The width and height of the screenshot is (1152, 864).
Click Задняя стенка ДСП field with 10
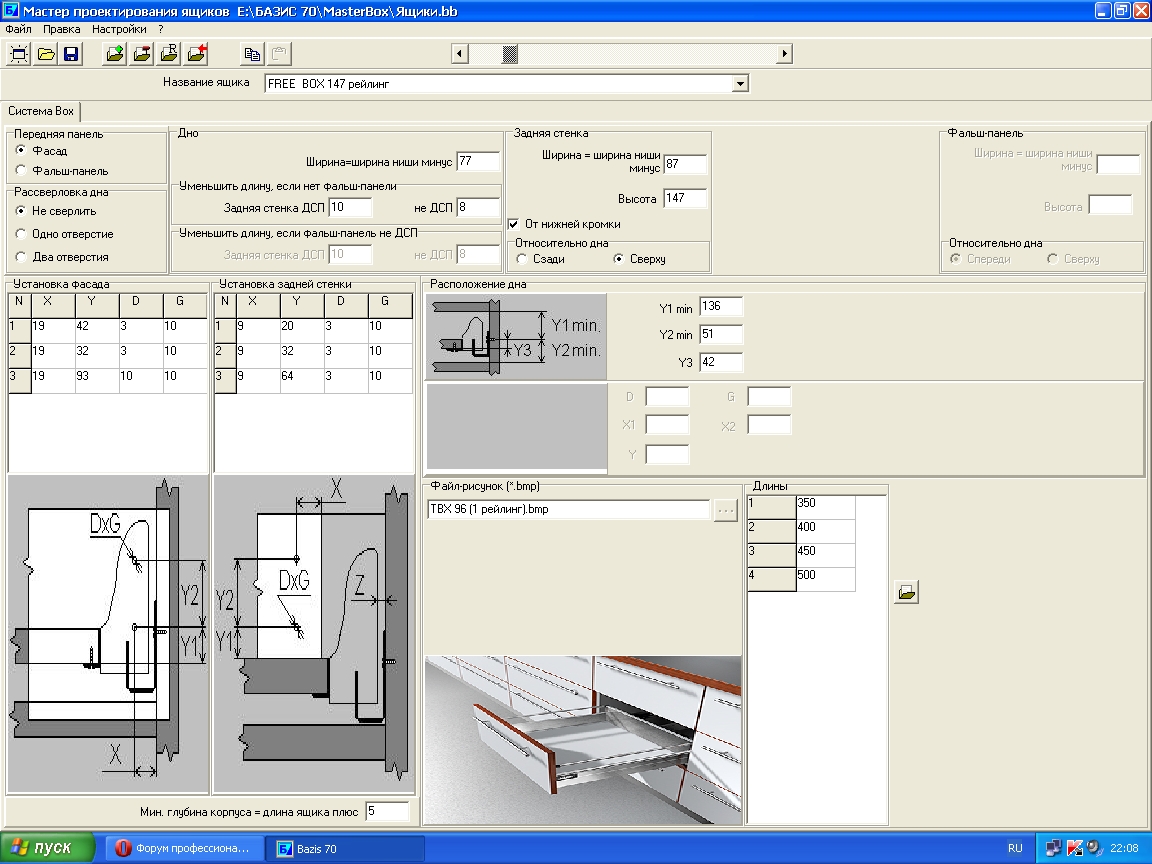coord(350,208)
